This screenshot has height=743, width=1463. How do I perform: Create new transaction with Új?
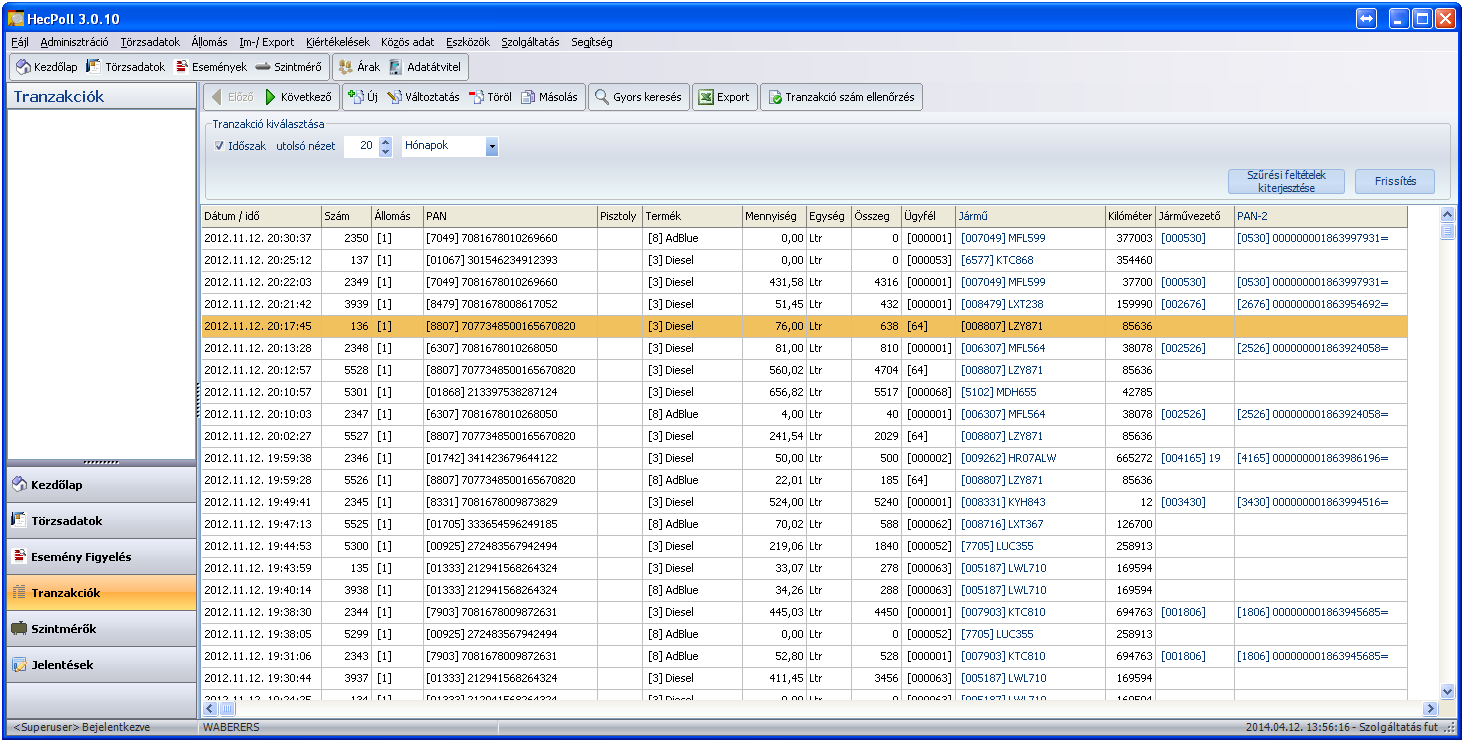[x=362, y=97]
